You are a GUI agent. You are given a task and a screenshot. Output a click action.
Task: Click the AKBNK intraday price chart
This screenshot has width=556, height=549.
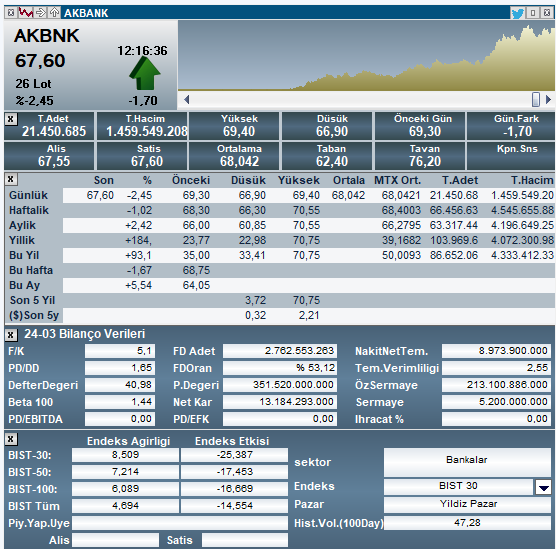click(x=366, y=56)
